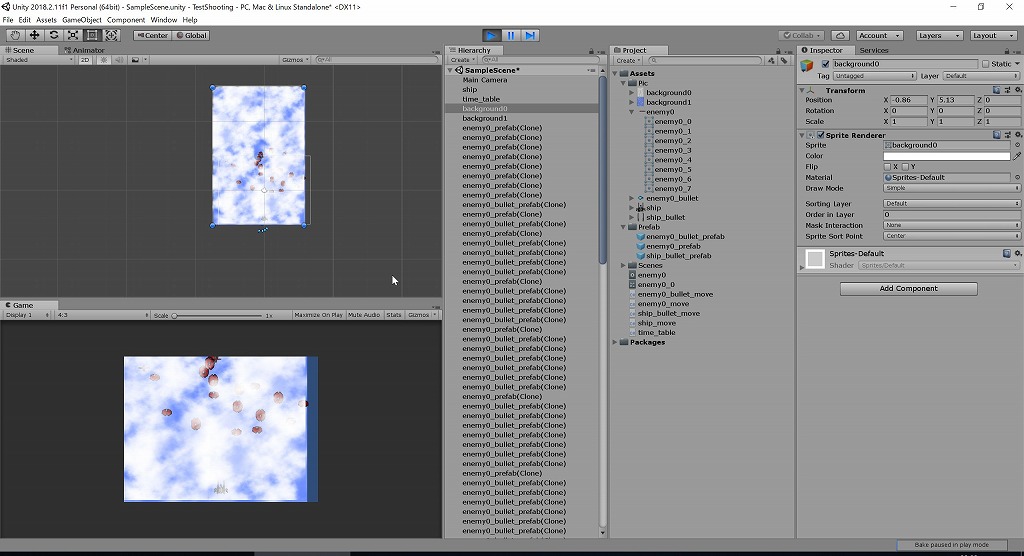The height and width of the screenshot is (556, 1024).
Task: Toggle scene effects image icon
Action: click(135, 59)
